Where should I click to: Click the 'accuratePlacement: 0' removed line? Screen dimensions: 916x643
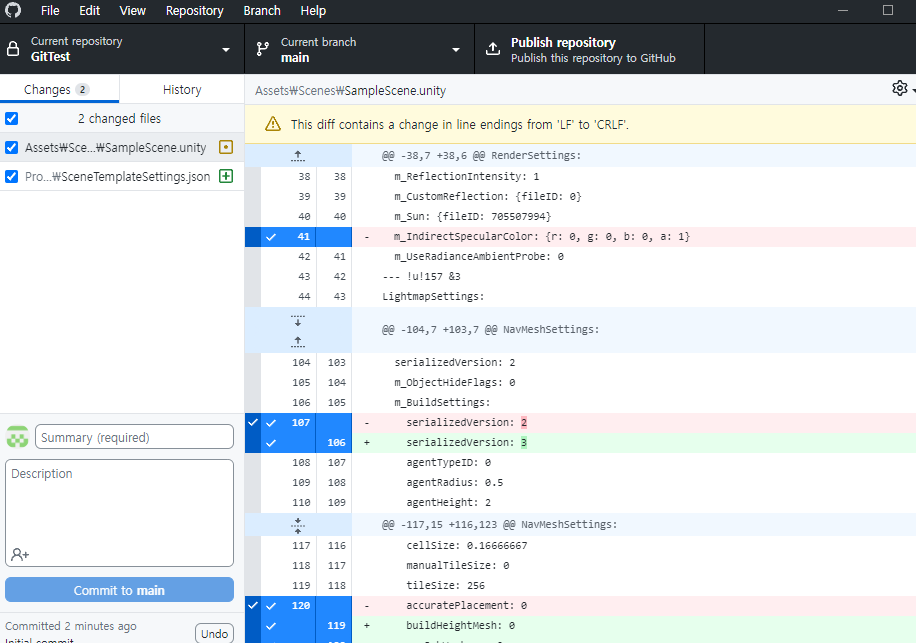click(467, 606)
